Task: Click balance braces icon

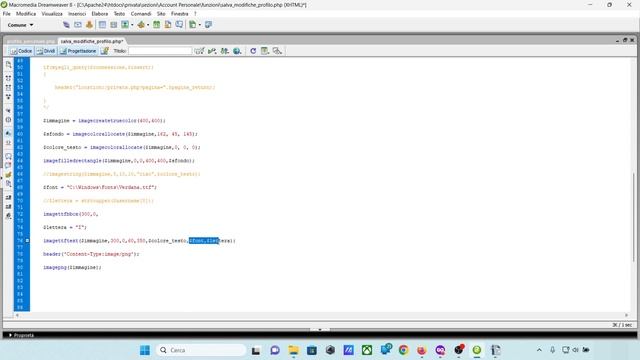Action: tap(8, 120)
